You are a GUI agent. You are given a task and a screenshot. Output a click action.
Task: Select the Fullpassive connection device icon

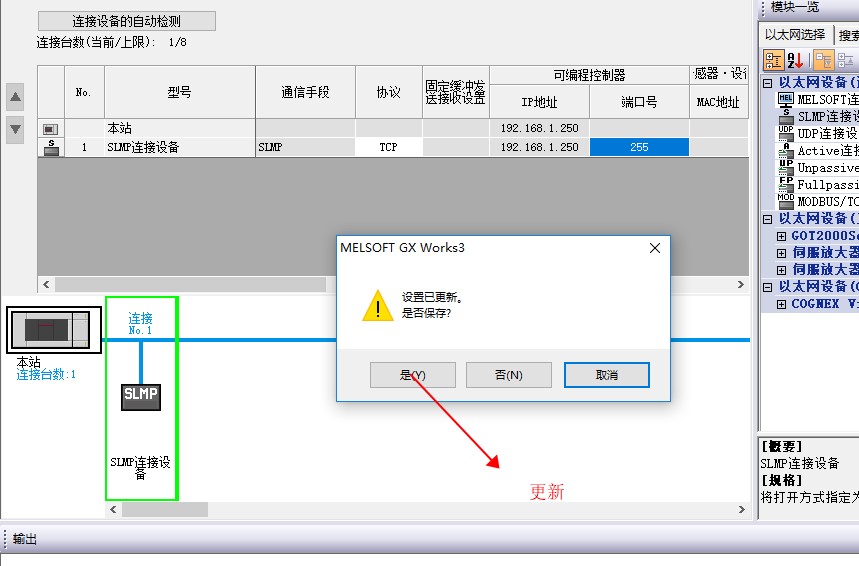point(786,184)
